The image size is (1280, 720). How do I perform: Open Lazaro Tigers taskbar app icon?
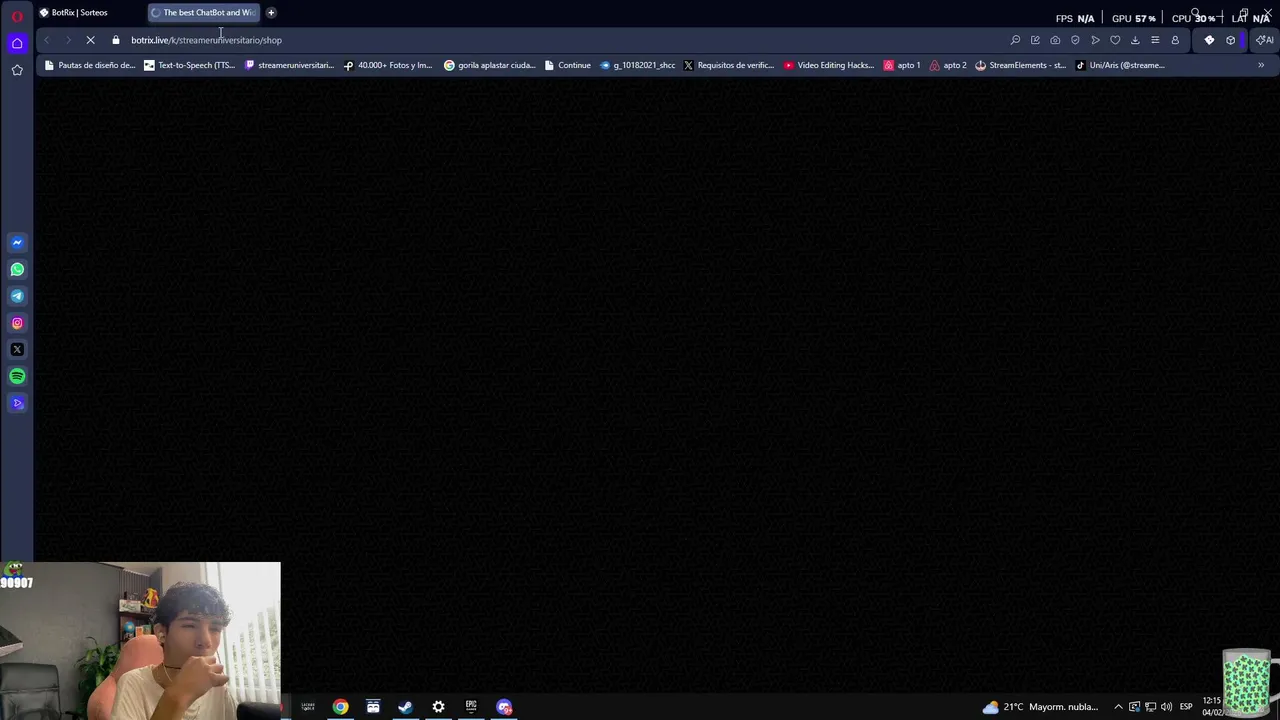pyautogui.click(x=308, y=707)
